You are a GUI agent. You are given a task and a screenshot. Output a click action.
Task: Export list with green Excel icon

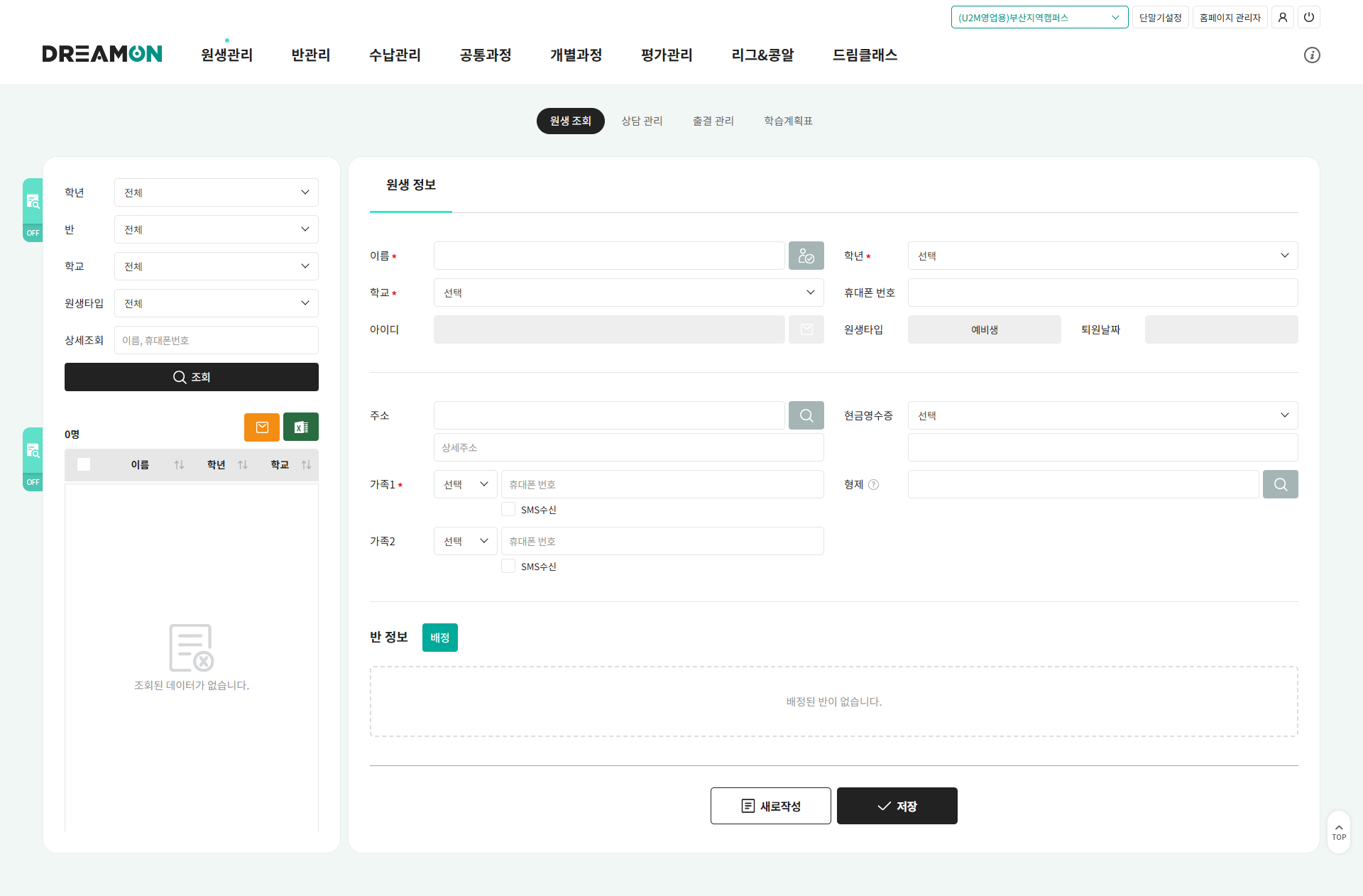[x=301, y=427]
